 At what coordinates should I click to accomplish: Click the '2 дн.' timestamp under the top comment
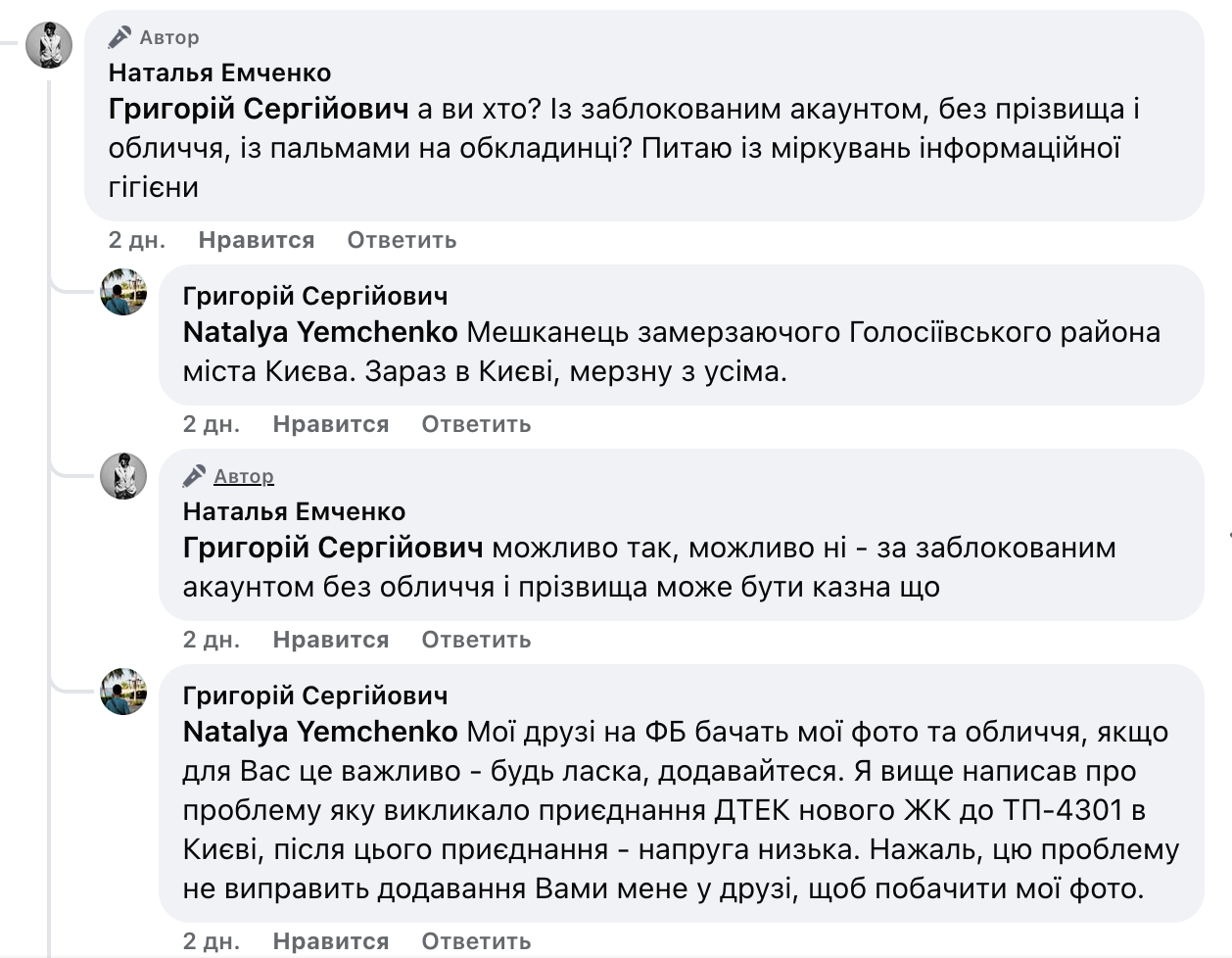click(136, 240)
